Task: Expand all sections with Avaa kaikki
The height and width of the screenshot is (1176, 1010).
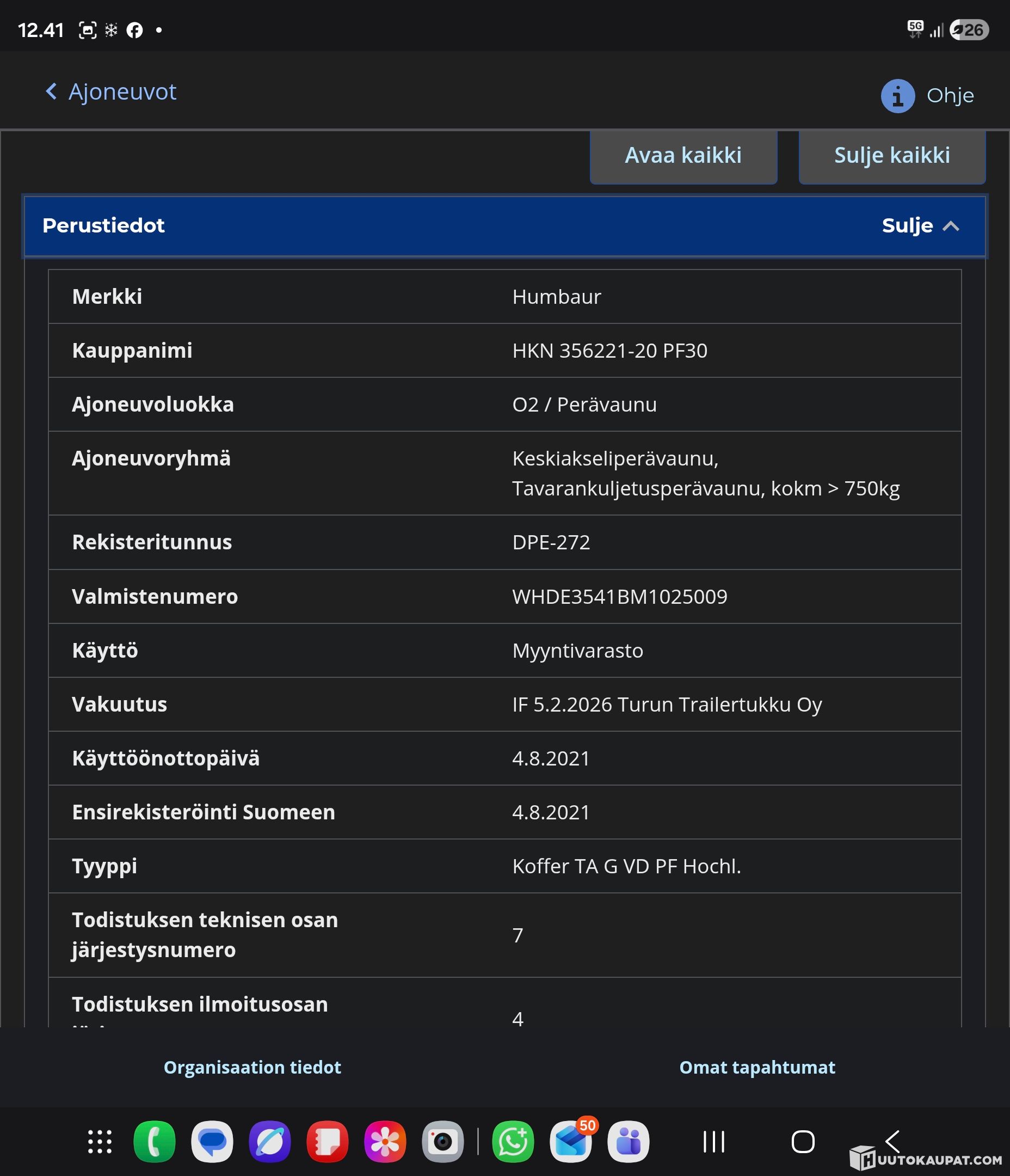Action: 682,156
